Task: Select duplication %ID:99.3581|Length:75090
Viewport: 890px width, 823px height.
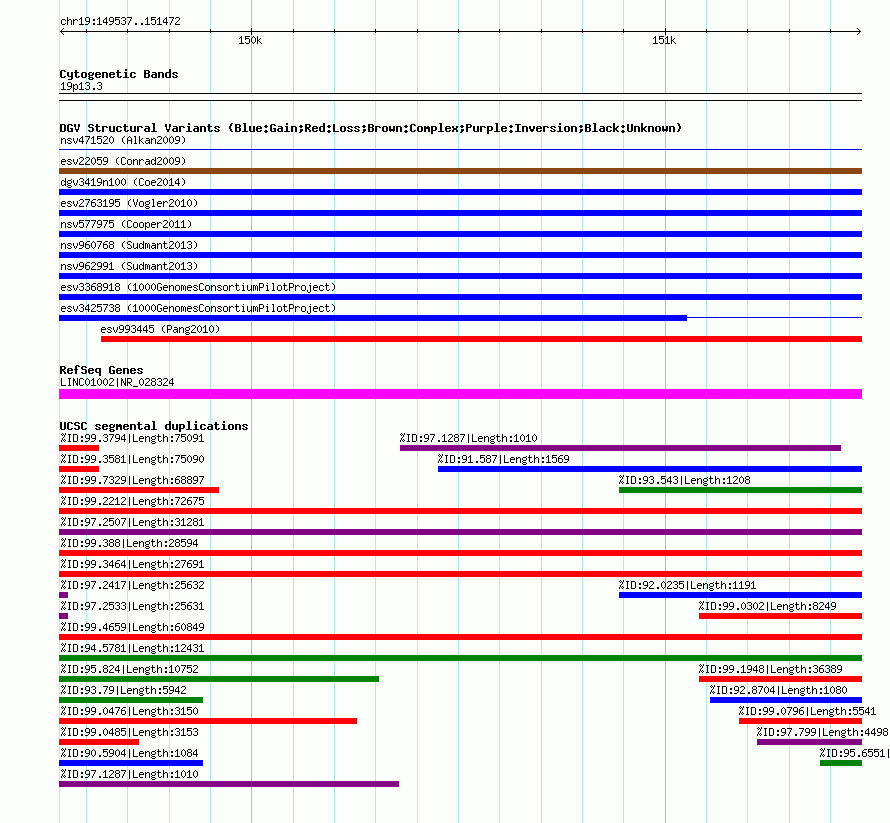Action: 132,459
